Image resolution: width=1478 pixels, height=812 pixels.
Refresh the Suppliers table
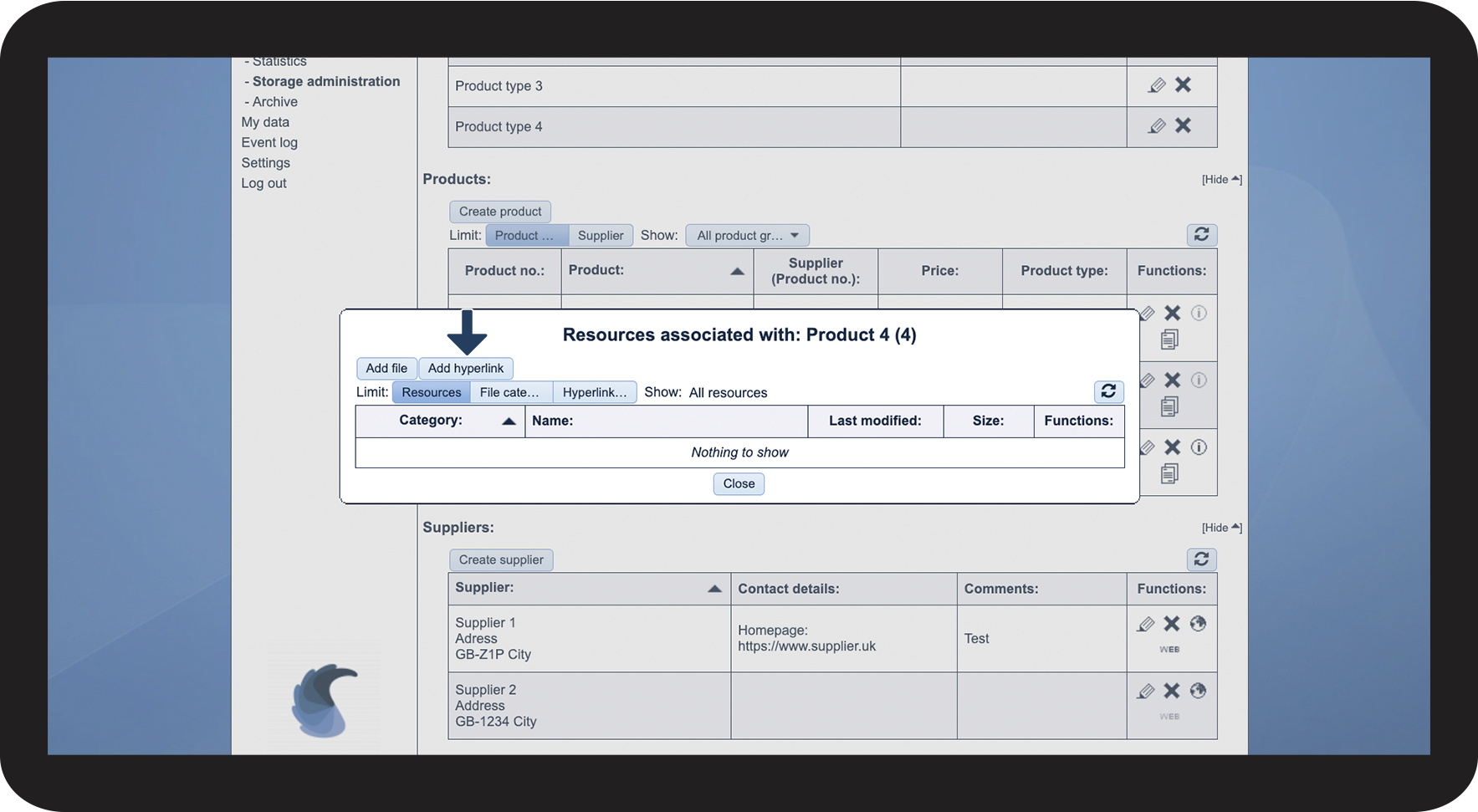pyautogui.click(x=1202, y=559)
